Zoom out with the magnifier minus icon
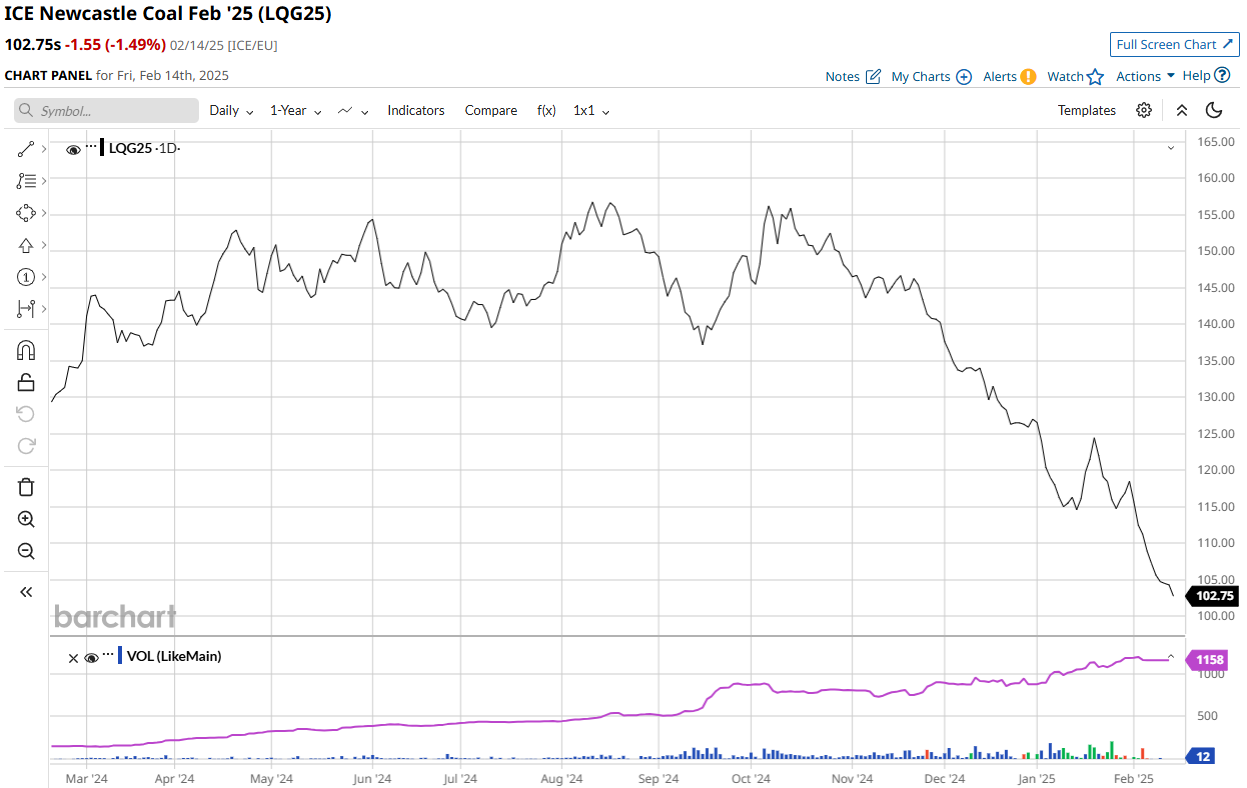Screen dimensions: 1247x788 26,551
